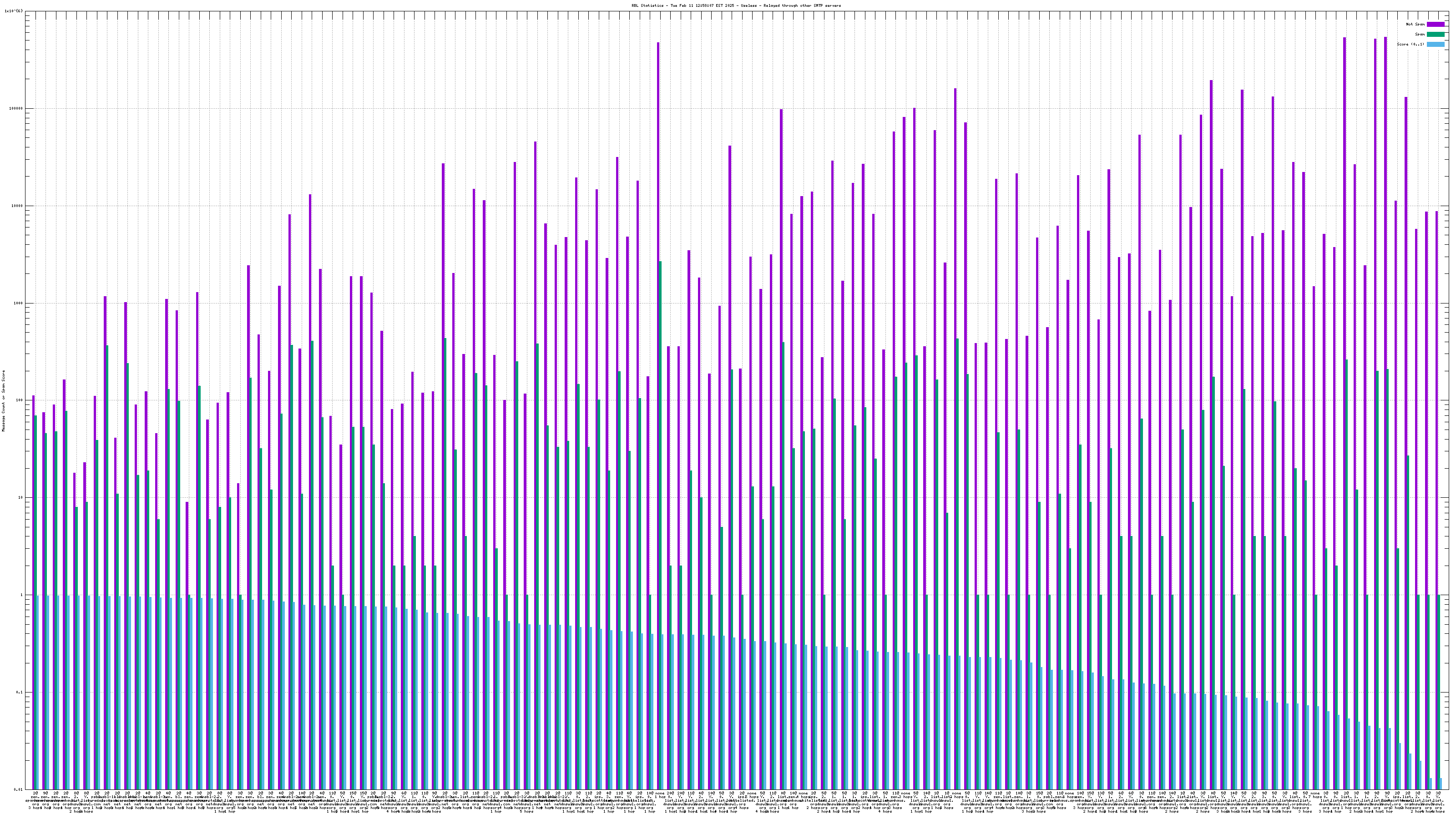Click the light blue Score legend swatch
The height and width of the screenshot is (819, 1456).
point(1435,44)
